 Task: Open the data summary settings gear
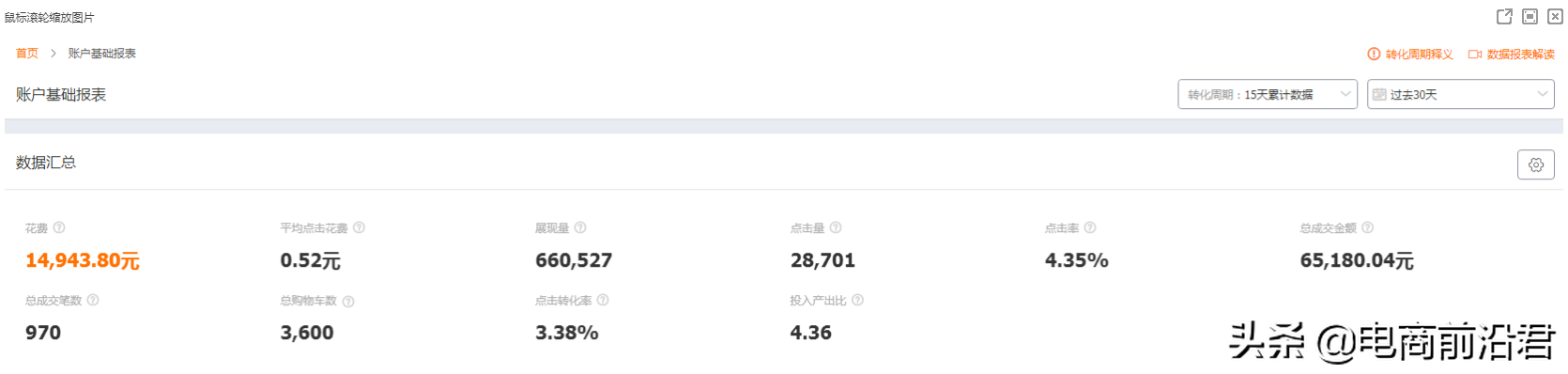tap(1535, 164)
